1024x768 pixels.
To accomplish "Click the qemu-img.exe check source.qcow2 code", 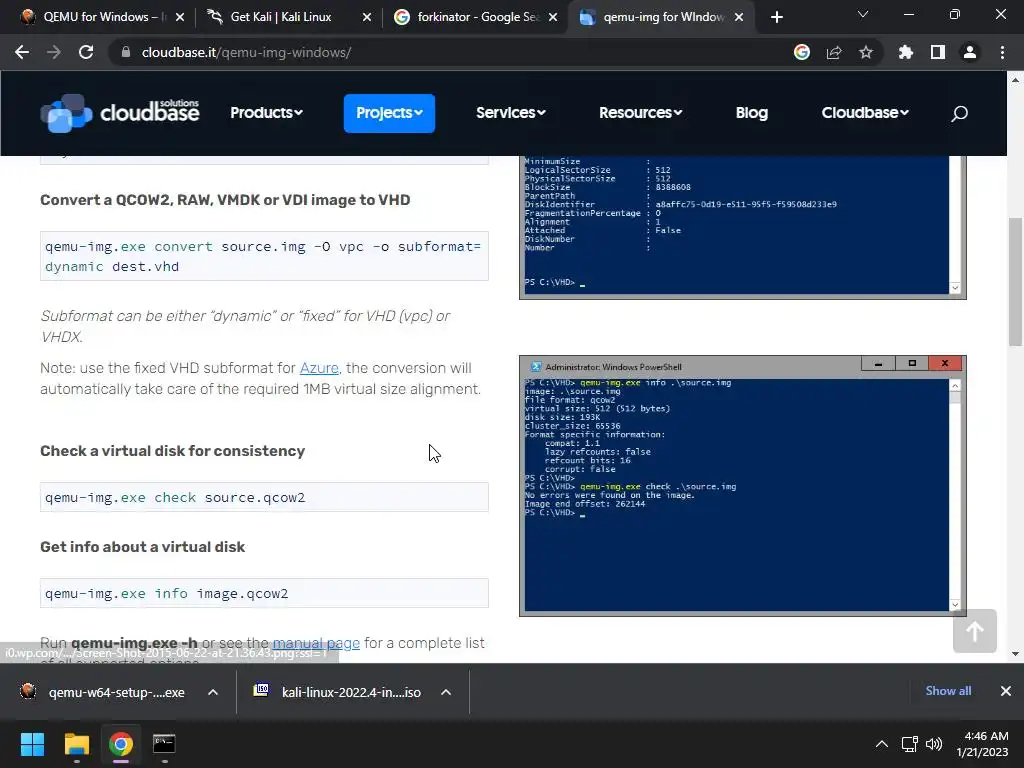I will pyautogui.click(x=264, y=498).
